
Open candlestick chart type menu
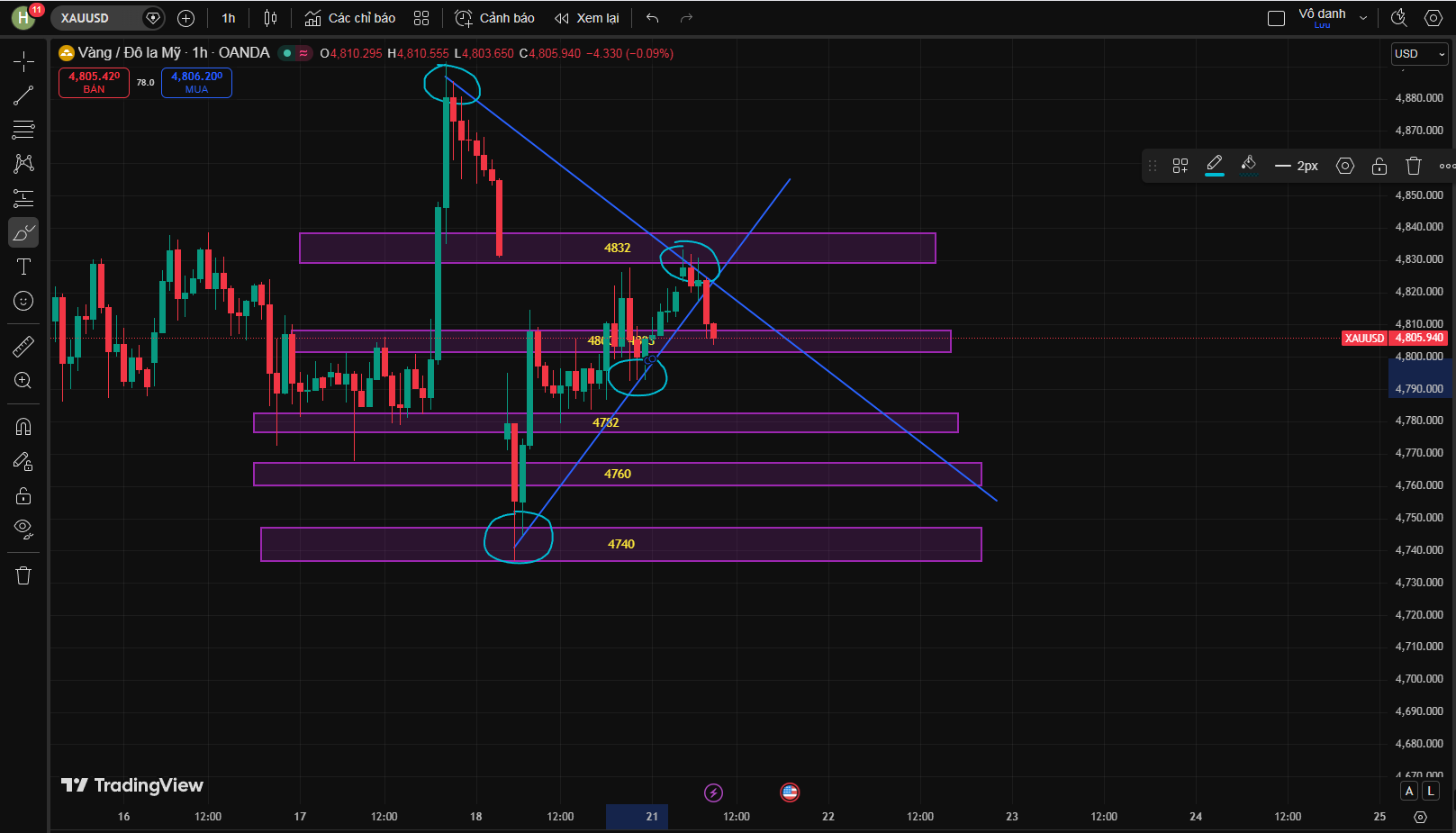270,18
